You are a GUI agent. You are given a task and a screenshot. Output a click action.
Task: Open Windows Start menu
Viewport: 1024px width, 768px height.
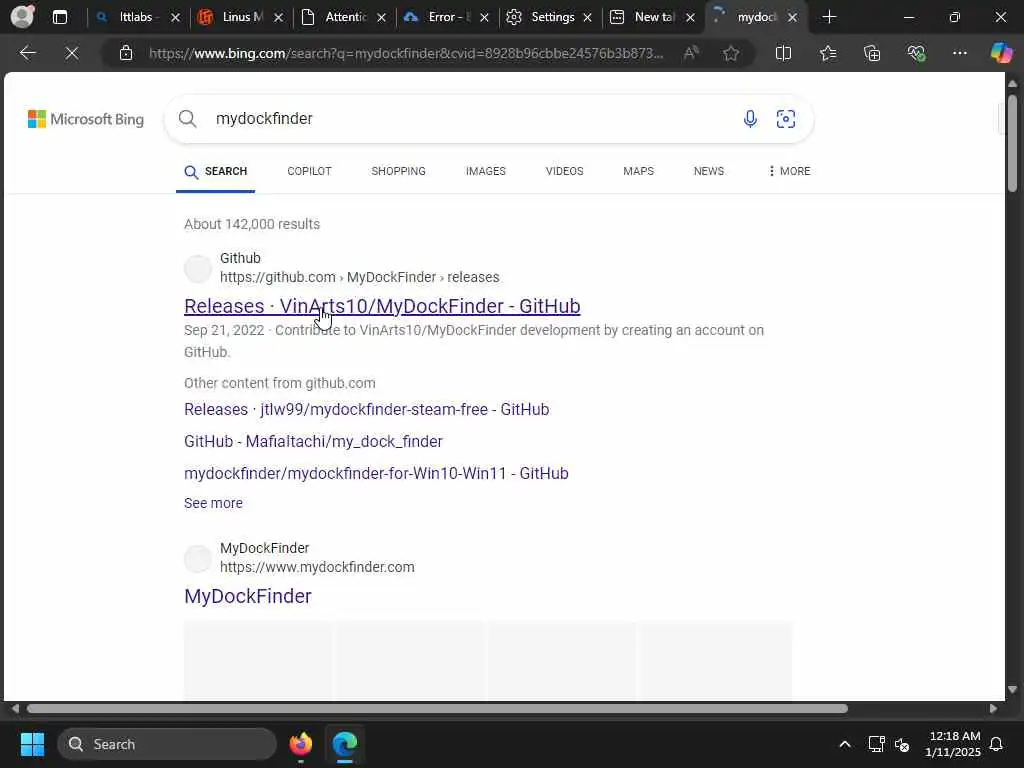[x=32, y=744]
